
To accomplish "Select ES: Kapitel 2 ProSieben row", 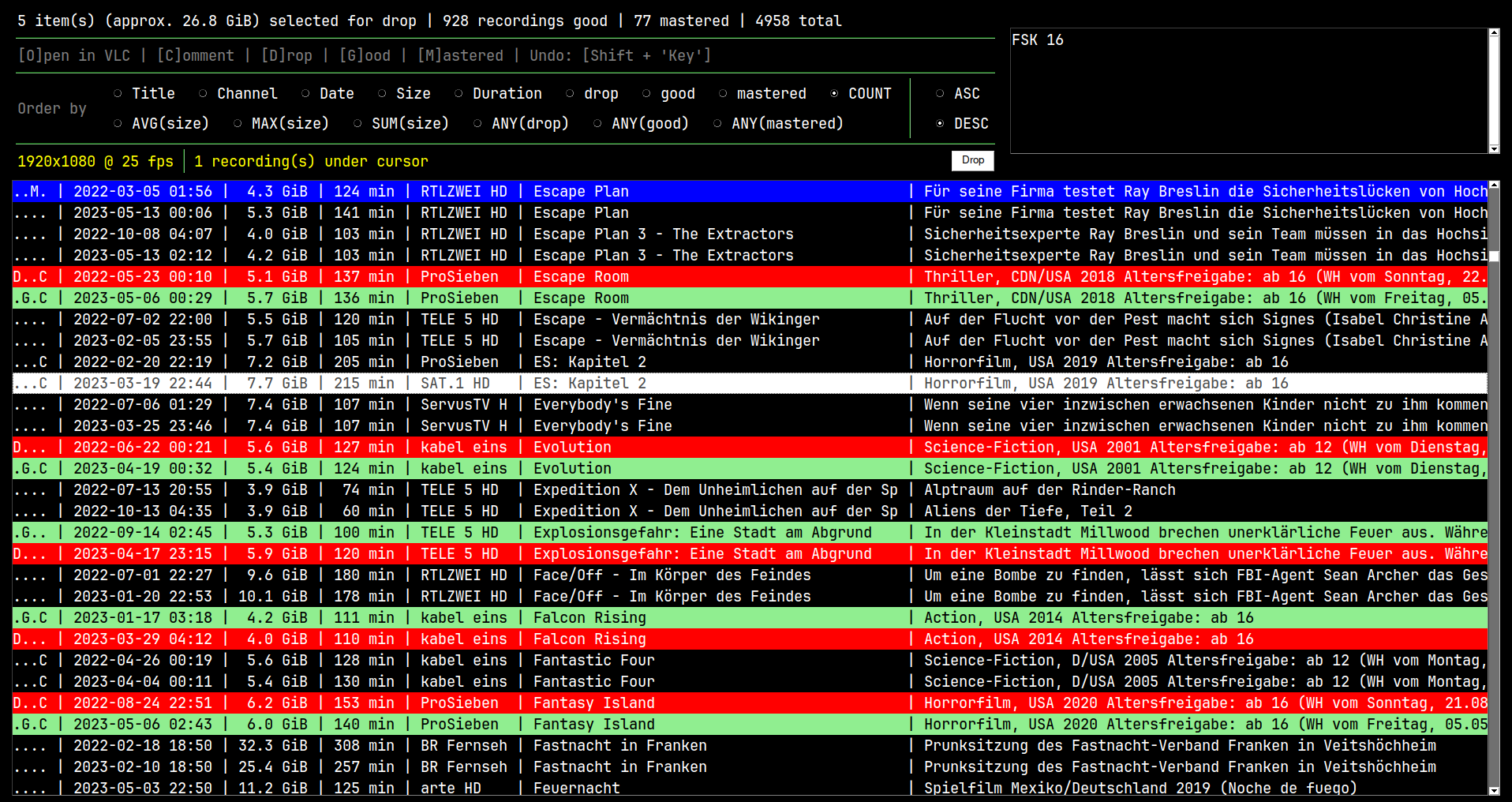I will pyautogui.click(x=750, y=362).
